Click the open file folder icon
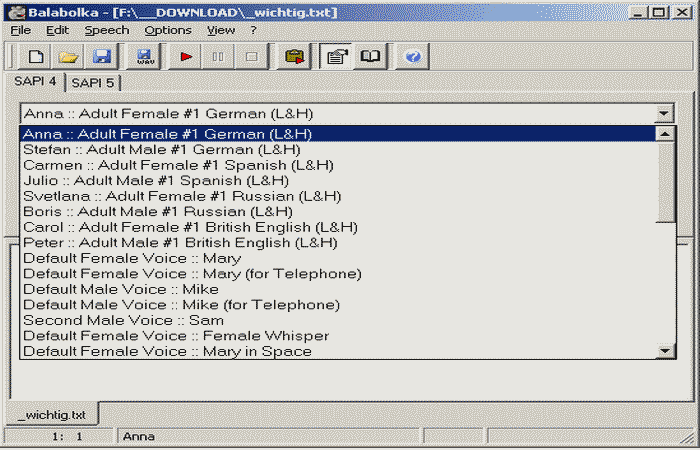The height and width of the screenshot is (450, 700). coord(68,57)
